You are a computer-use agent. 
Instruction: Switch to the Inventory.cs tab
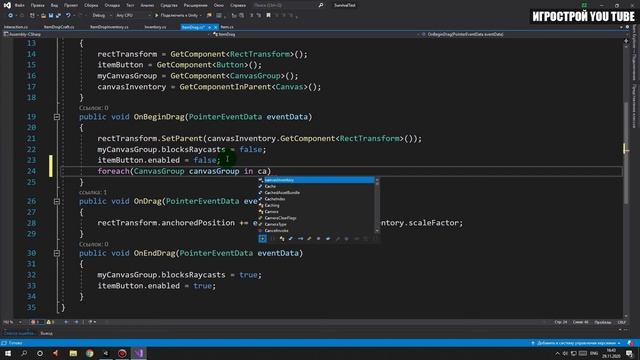pyautogui.click(x=155, y=27)
